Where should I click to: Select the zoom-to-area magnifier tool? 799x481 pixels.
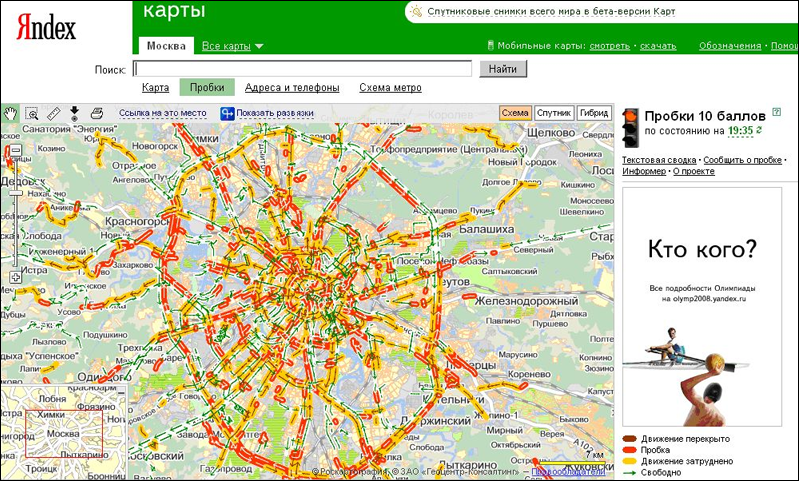click(x=32, y=113)
